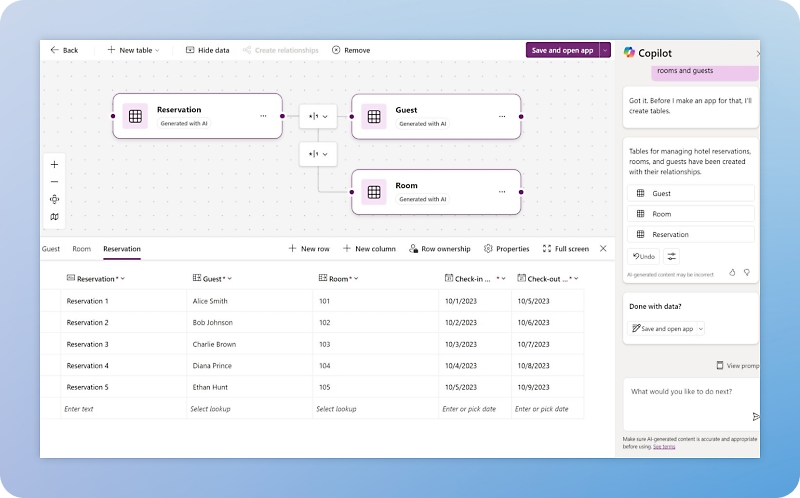Click the Ethan Hunt cell
The image size is (800, 498).
pyautogui.click(x=249, y=387)
